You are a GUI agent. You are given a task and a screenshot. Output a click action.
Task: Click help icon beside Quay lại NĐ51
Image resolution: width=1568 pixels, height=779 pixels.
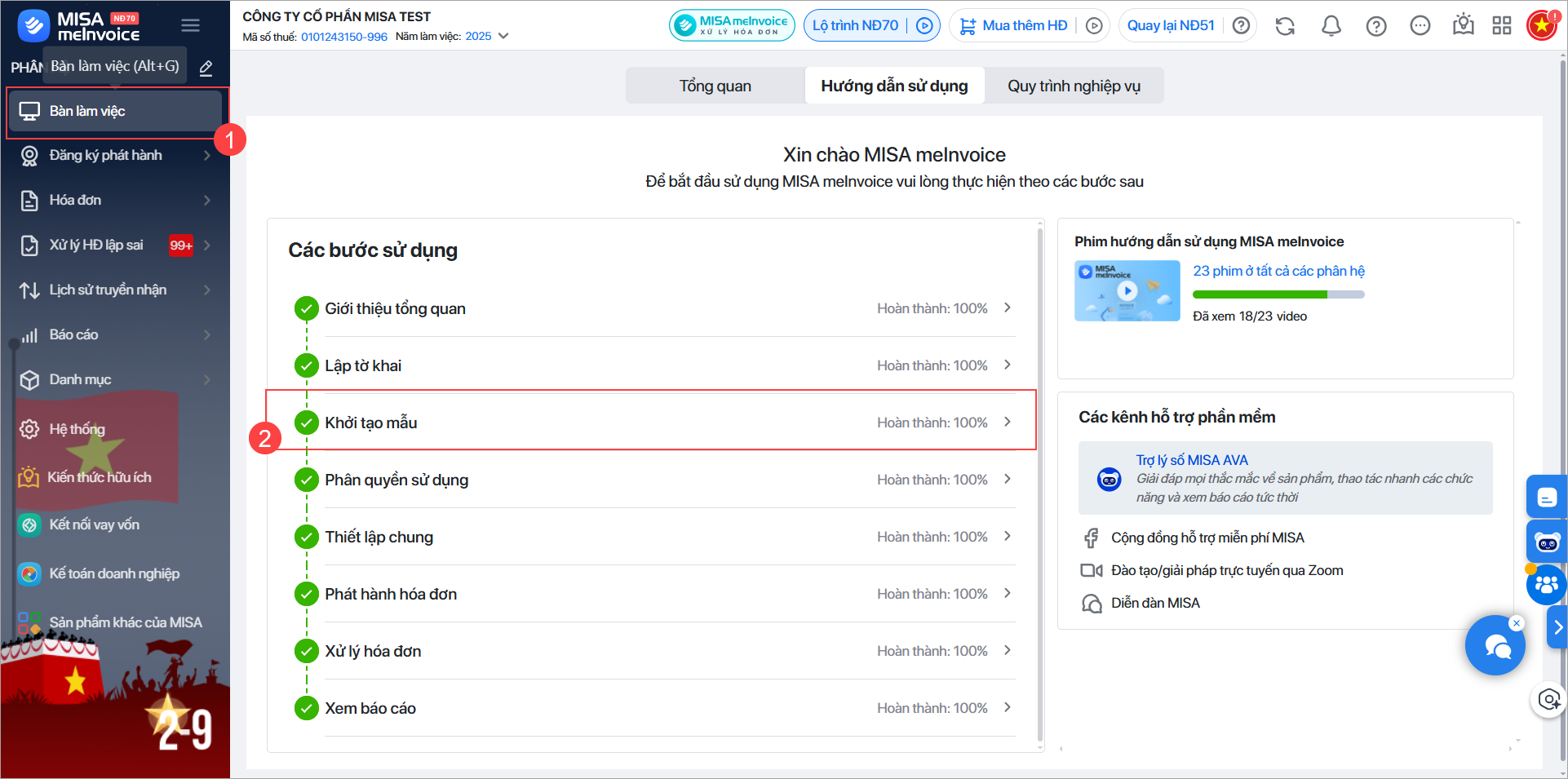coord(1241,26)
